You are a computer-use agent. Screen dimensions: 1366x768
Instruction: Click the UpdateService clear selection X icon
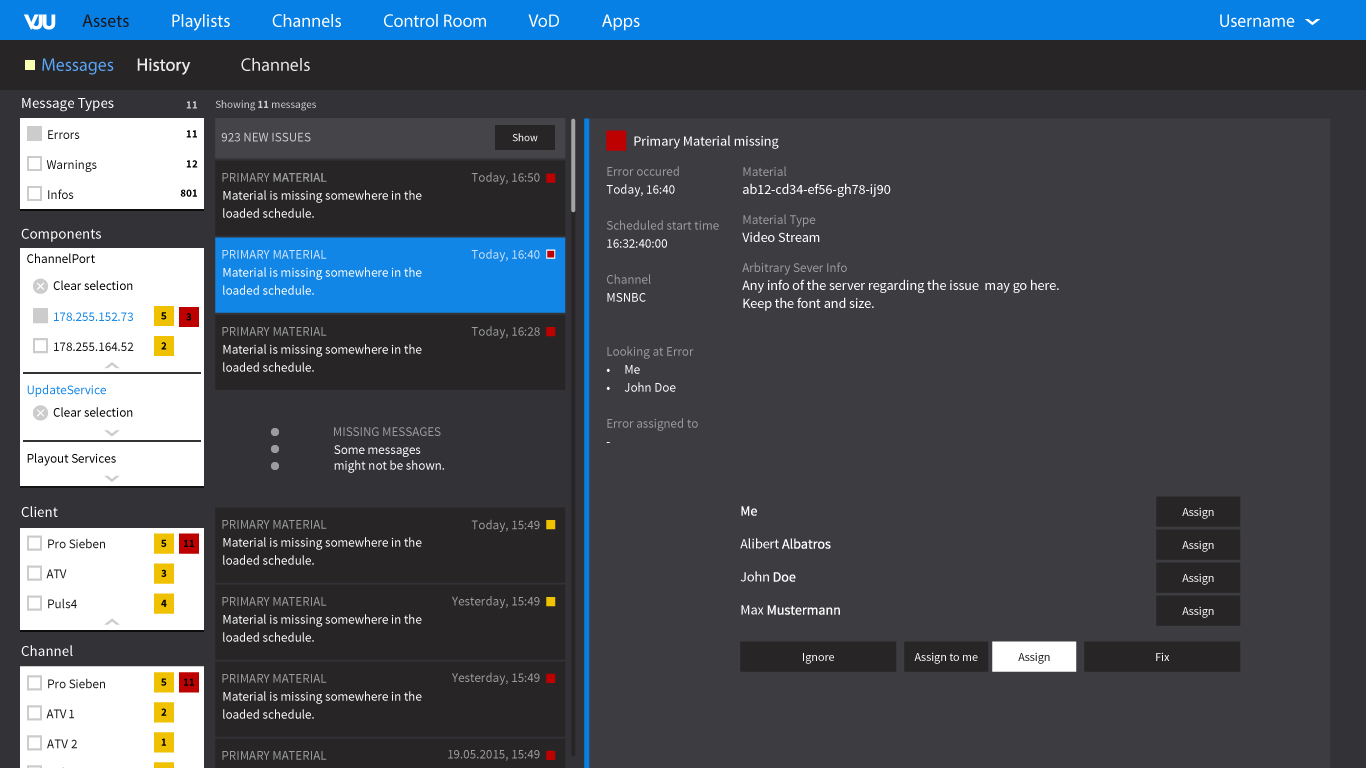coord(40,413)
